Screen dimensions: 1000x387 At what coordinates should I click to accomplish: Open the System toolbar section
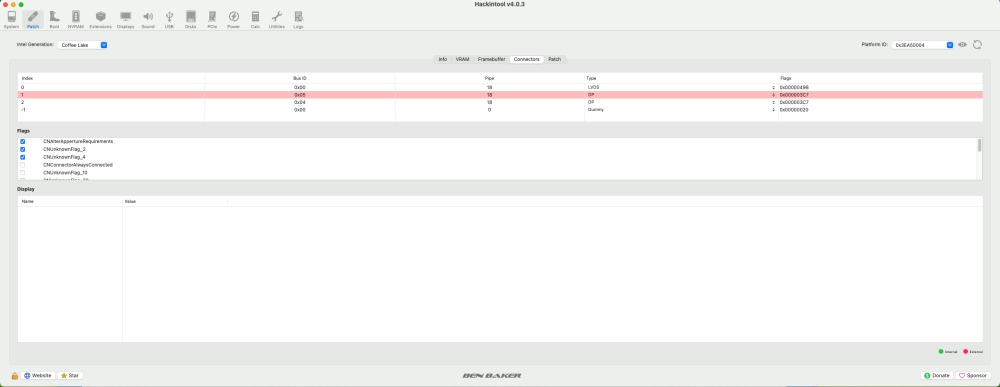[11, 20]
